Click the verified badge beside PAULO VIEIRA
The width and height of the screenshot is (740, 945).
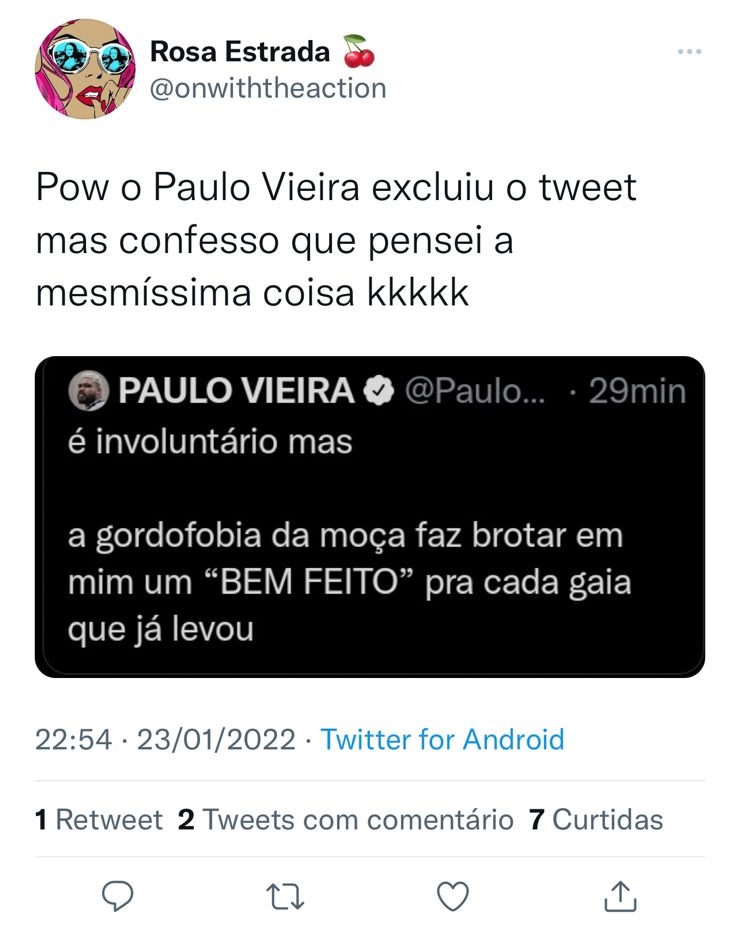click(377, 392)
